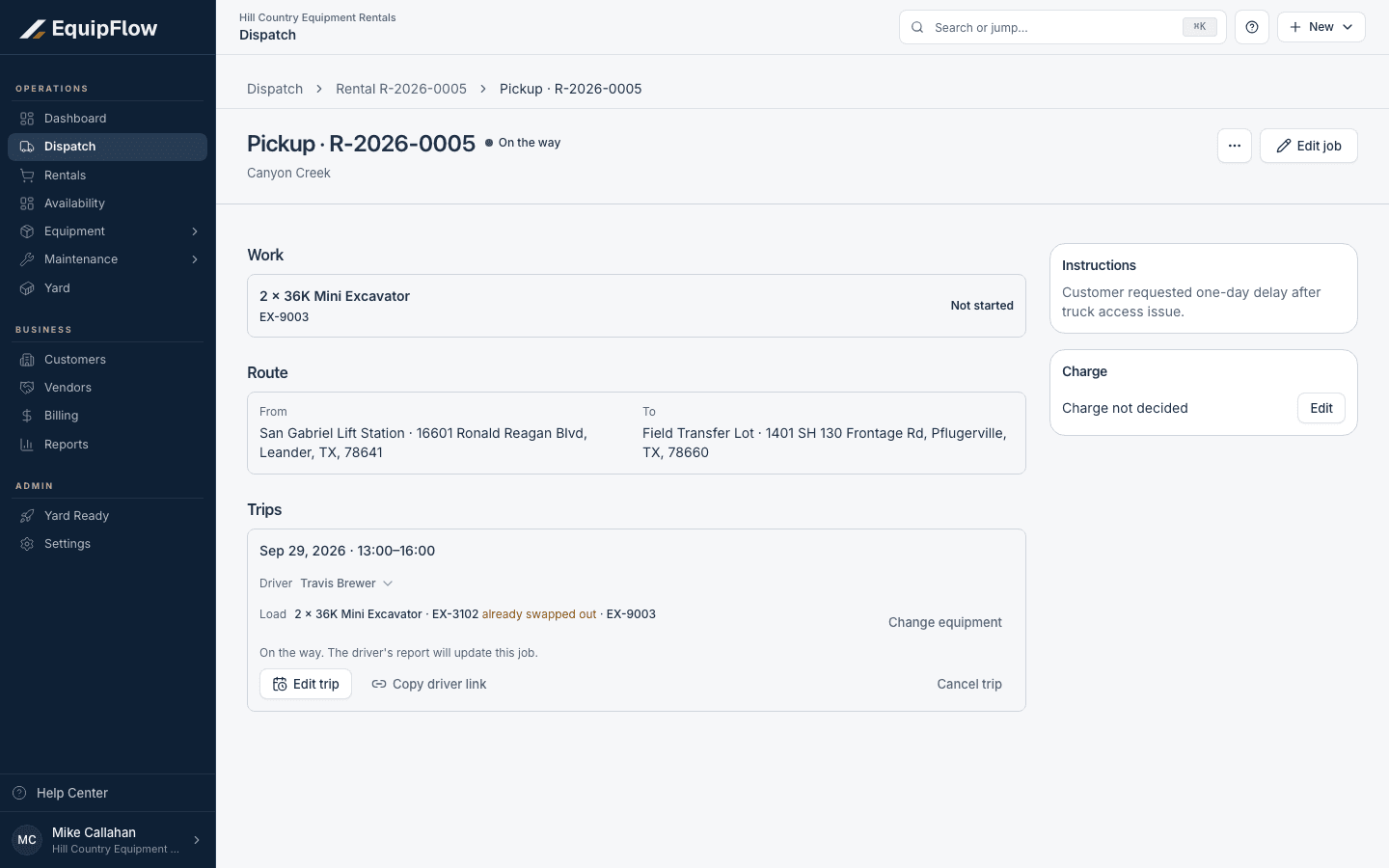Click the 'Not started' work status
Screen dimensions: 1389x868
point(982,306)
